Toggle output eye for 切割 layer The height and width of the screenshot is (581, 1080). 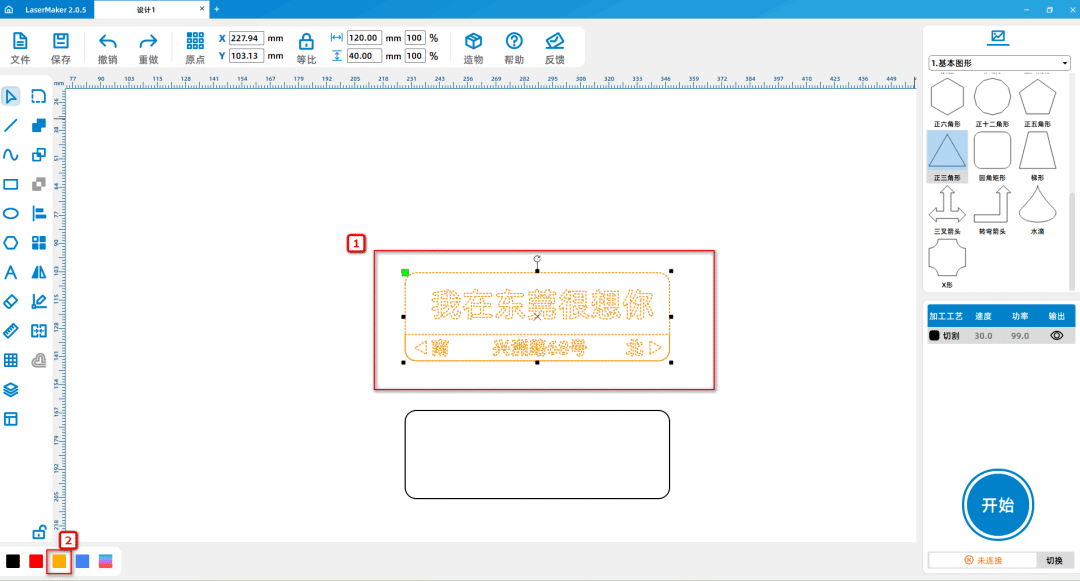point(1056,336)
